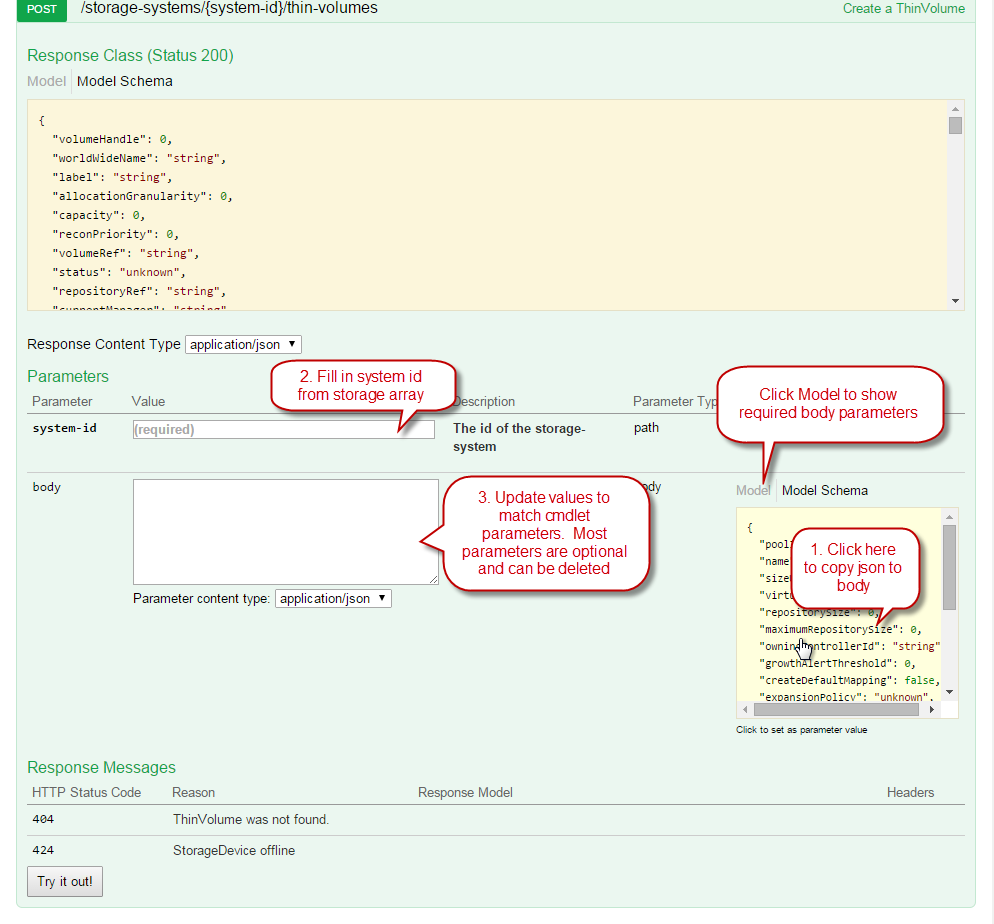Screen dimensions: 994x924
Task: Open the Response Content Type dropdown
Action: coord(243,344)
